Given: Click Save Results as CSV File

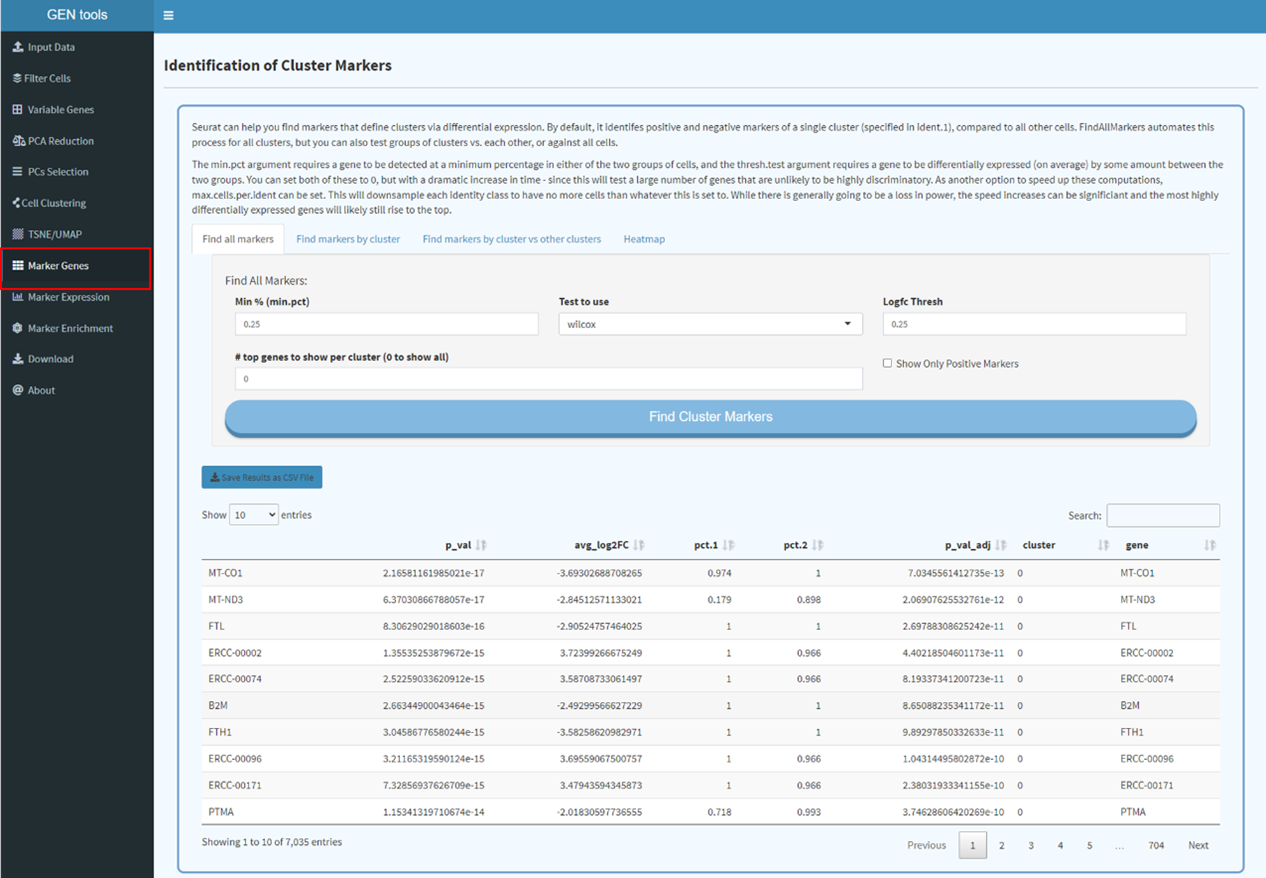Looking at the screenshot, I should pyautogui.click(x=262, y=477).
